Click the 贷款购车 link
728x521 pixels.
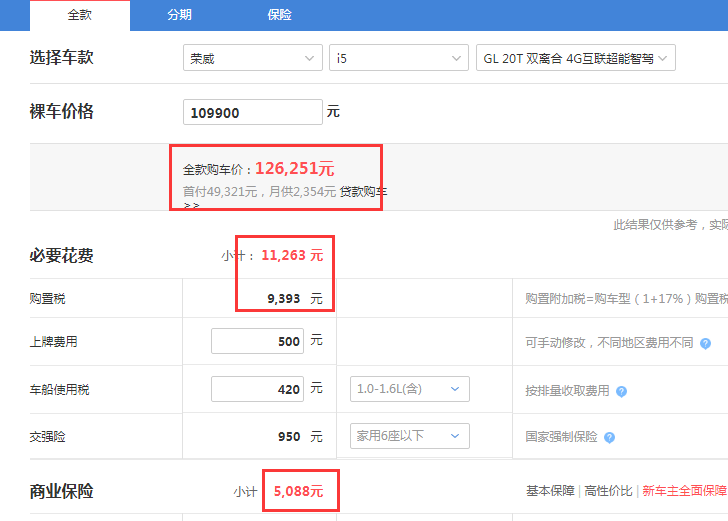tap(363, 191)
